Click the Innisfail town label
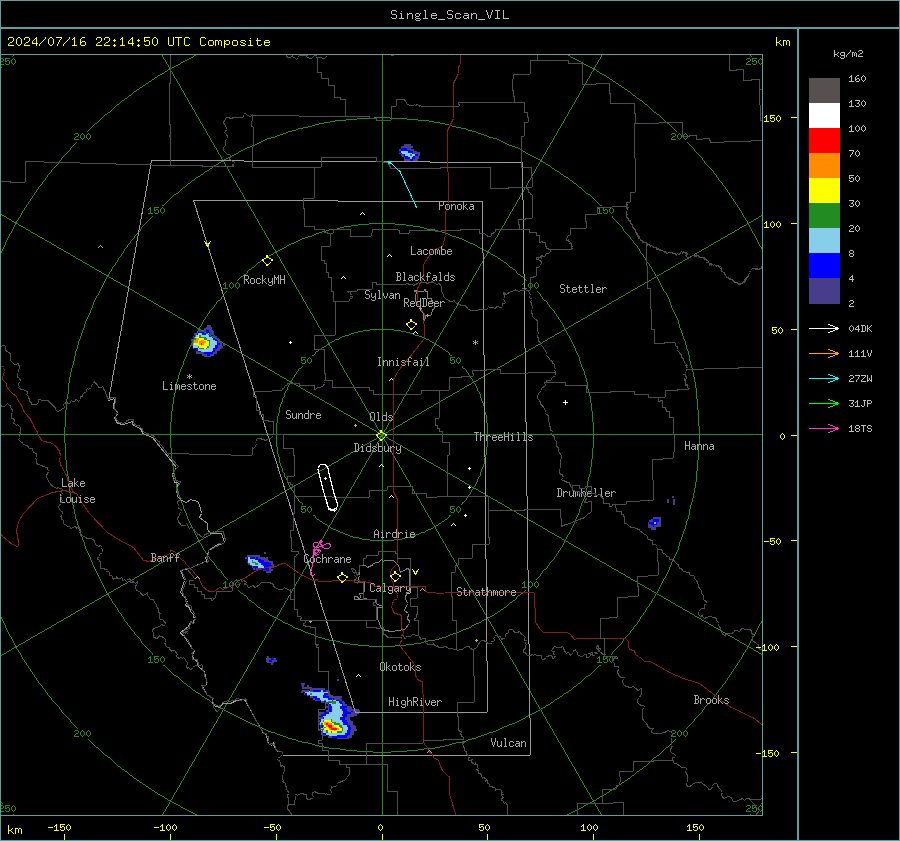The image size is (900, 841). coord(403,362)
